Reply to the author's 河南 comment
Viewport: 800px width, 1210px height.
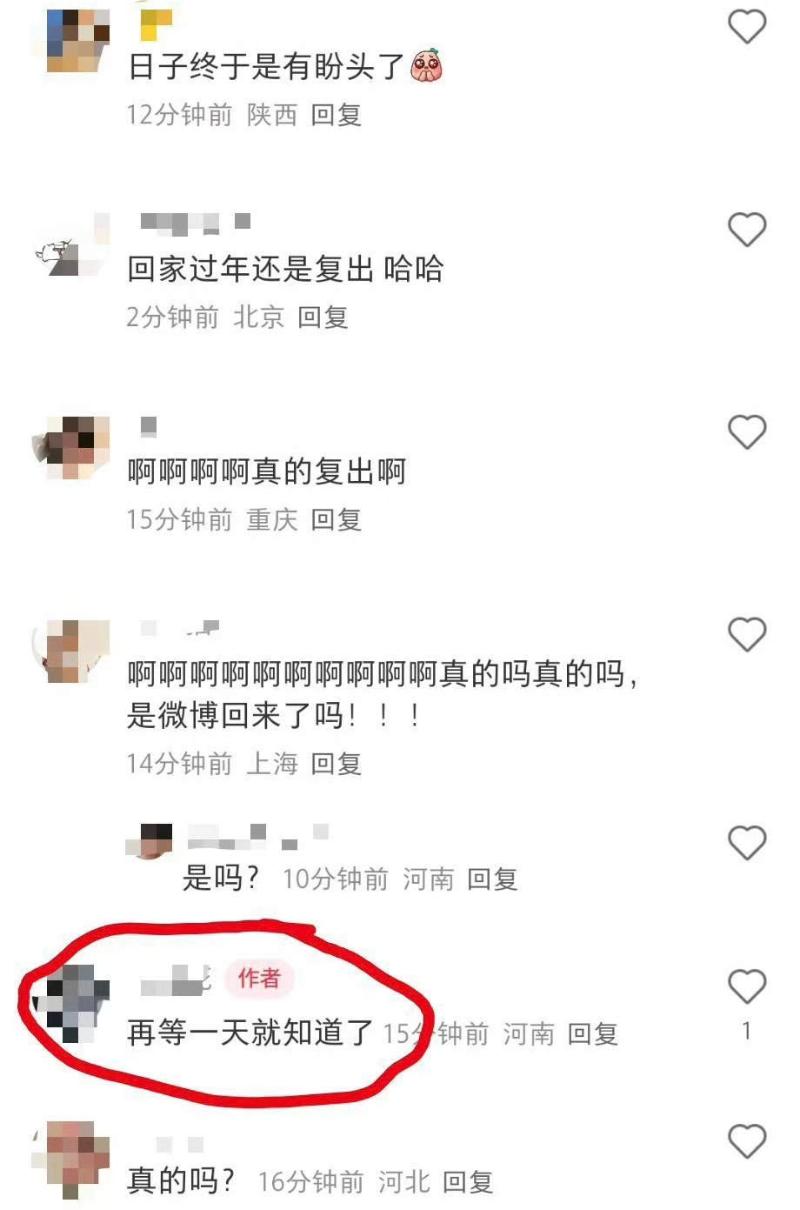[593, 1033]
